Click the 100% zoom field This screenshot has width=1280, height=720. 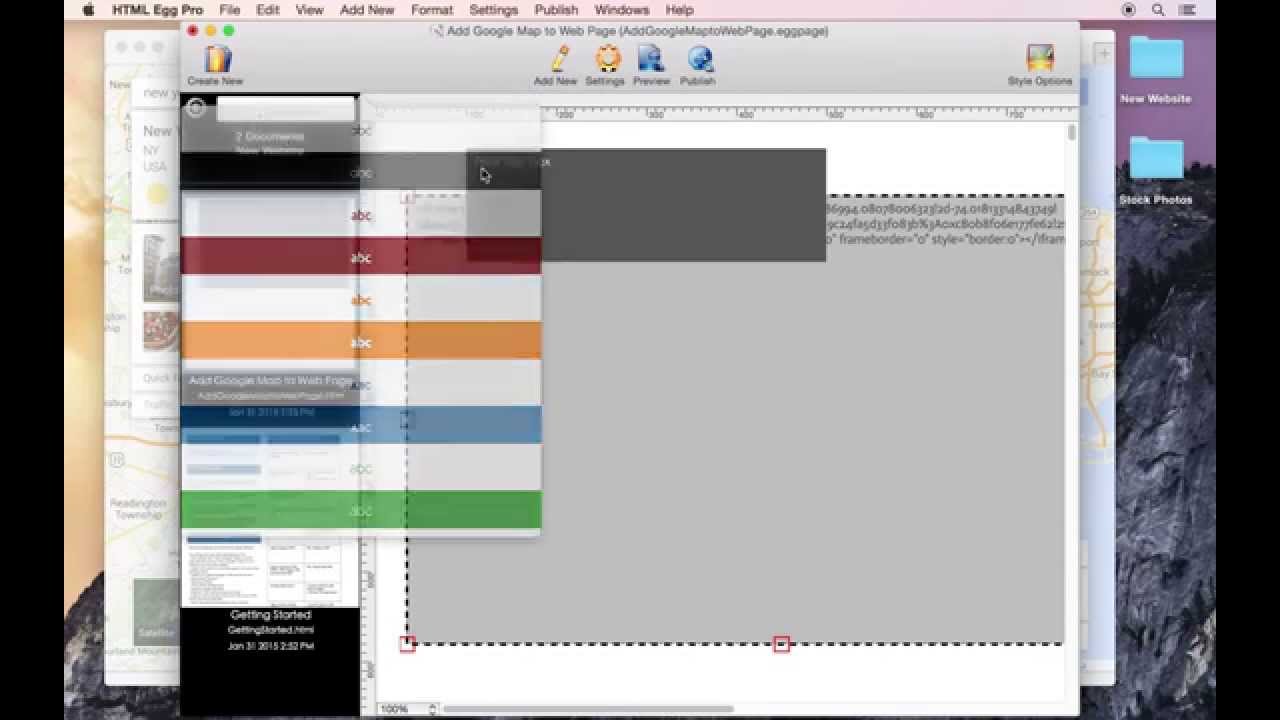click(x=402, y=709)
